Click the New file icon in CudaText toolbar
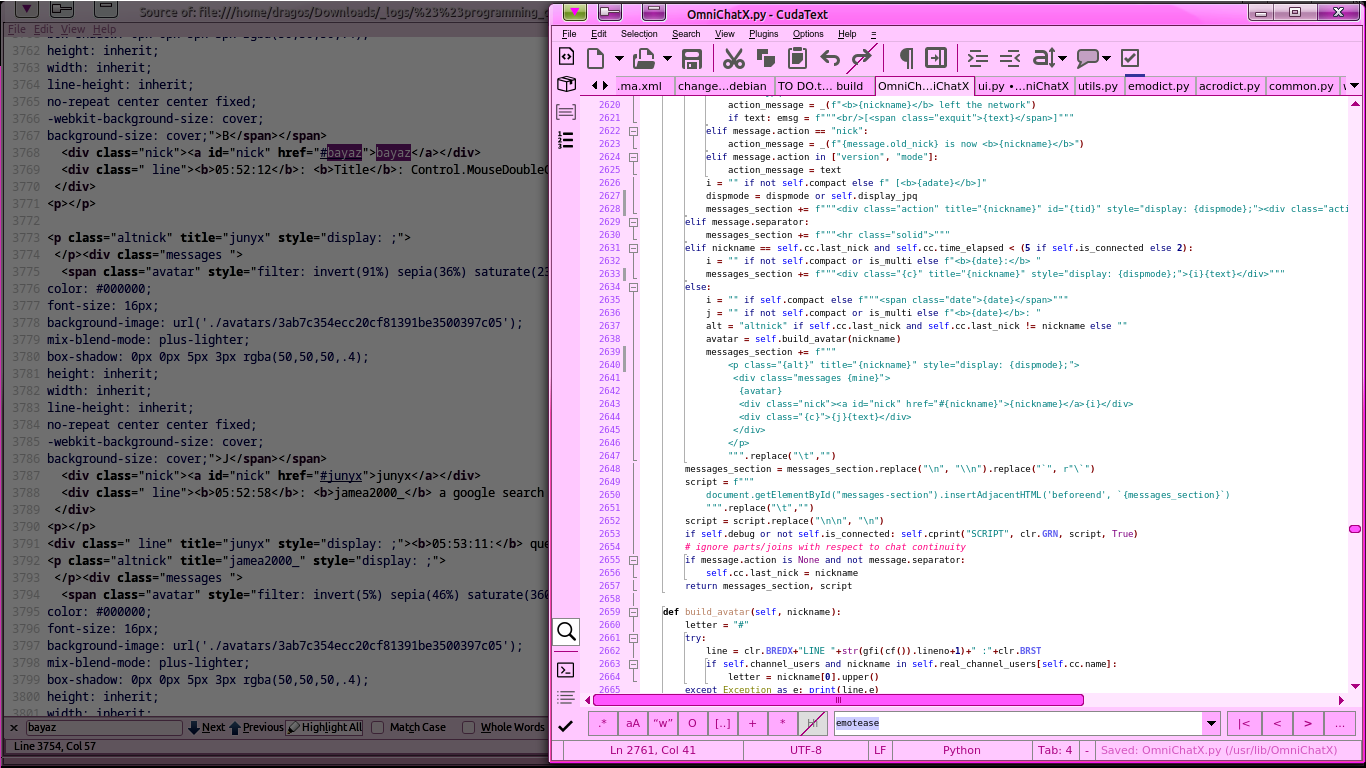Image resolution: width=1366 pixels, height=768 pixels. 596,58
